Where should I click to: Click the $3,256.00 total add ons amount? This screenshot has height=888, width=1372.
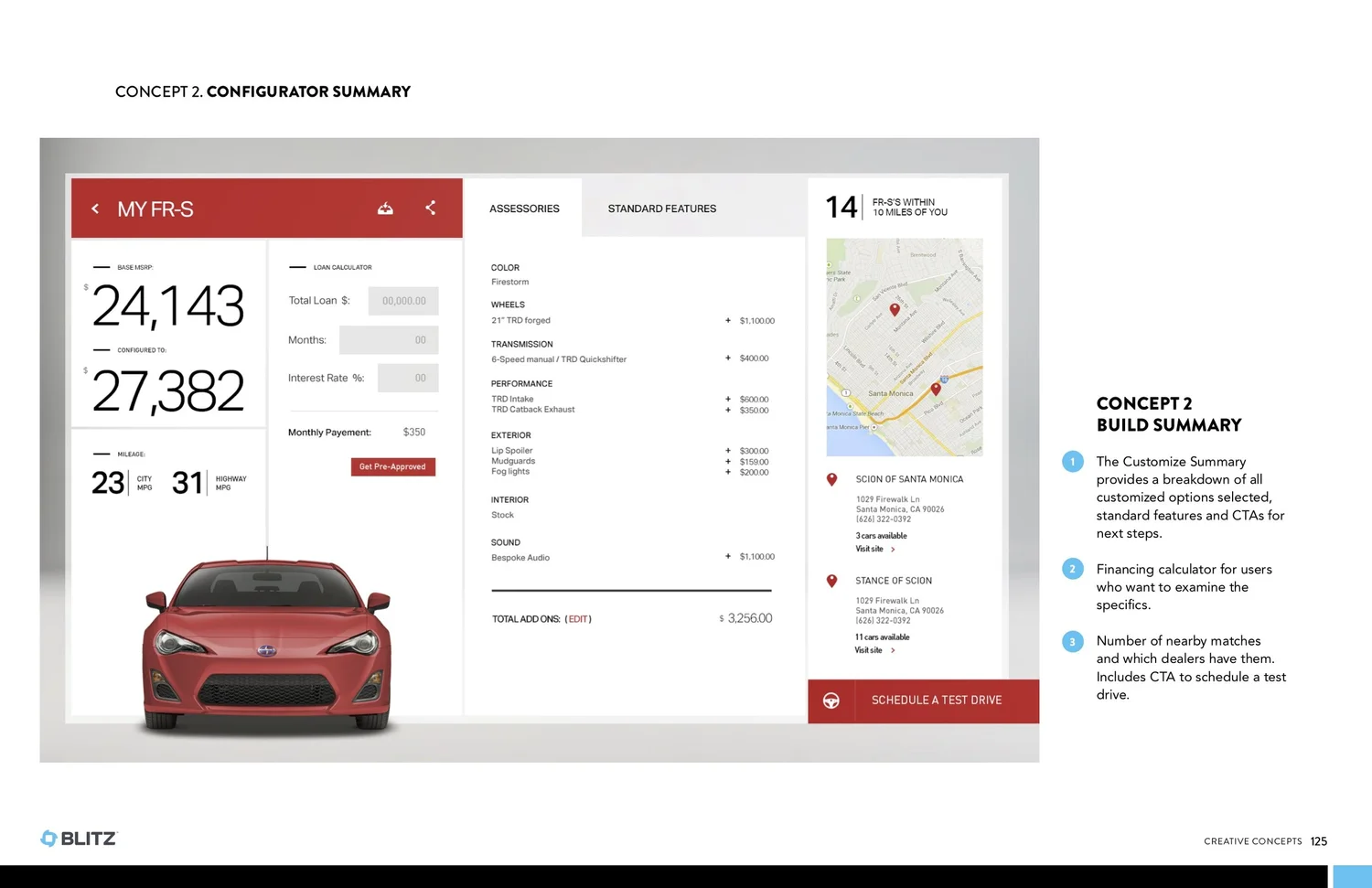pos(746,618)
